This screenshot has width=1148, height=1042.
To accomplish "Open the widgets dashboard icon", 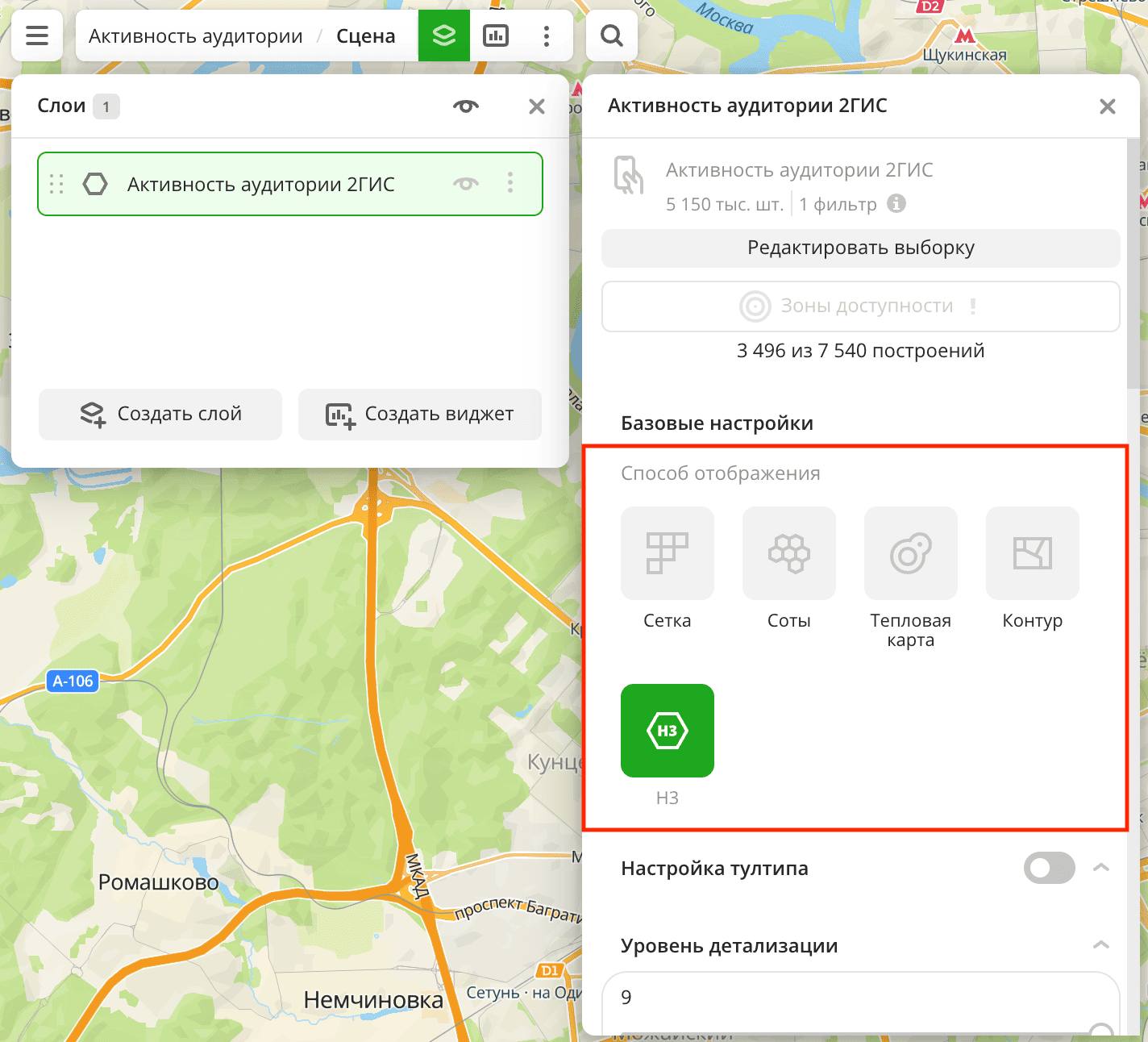I will tap(496, 35).
